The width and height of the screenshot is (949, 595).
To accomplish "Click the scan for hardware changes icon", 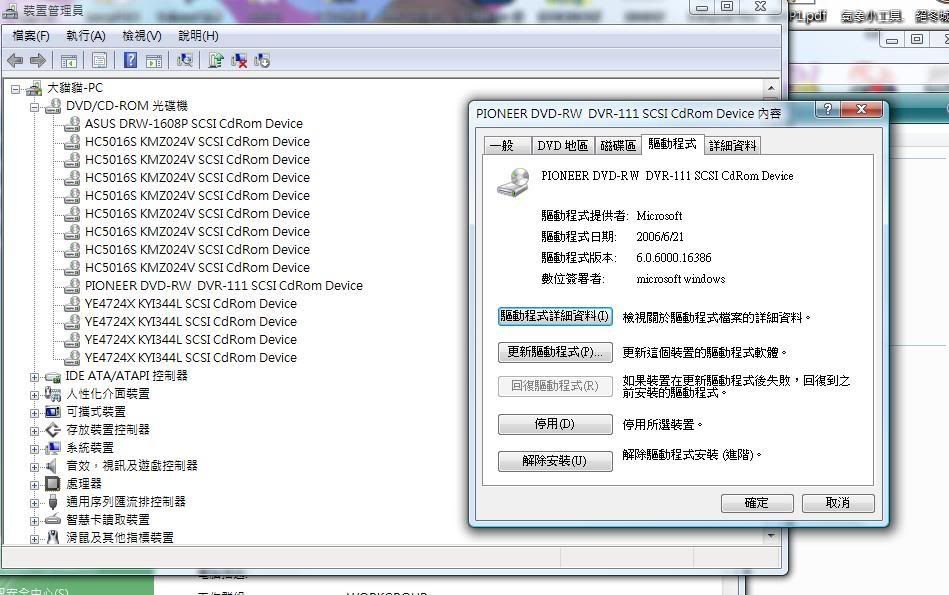I will point(185,60).
